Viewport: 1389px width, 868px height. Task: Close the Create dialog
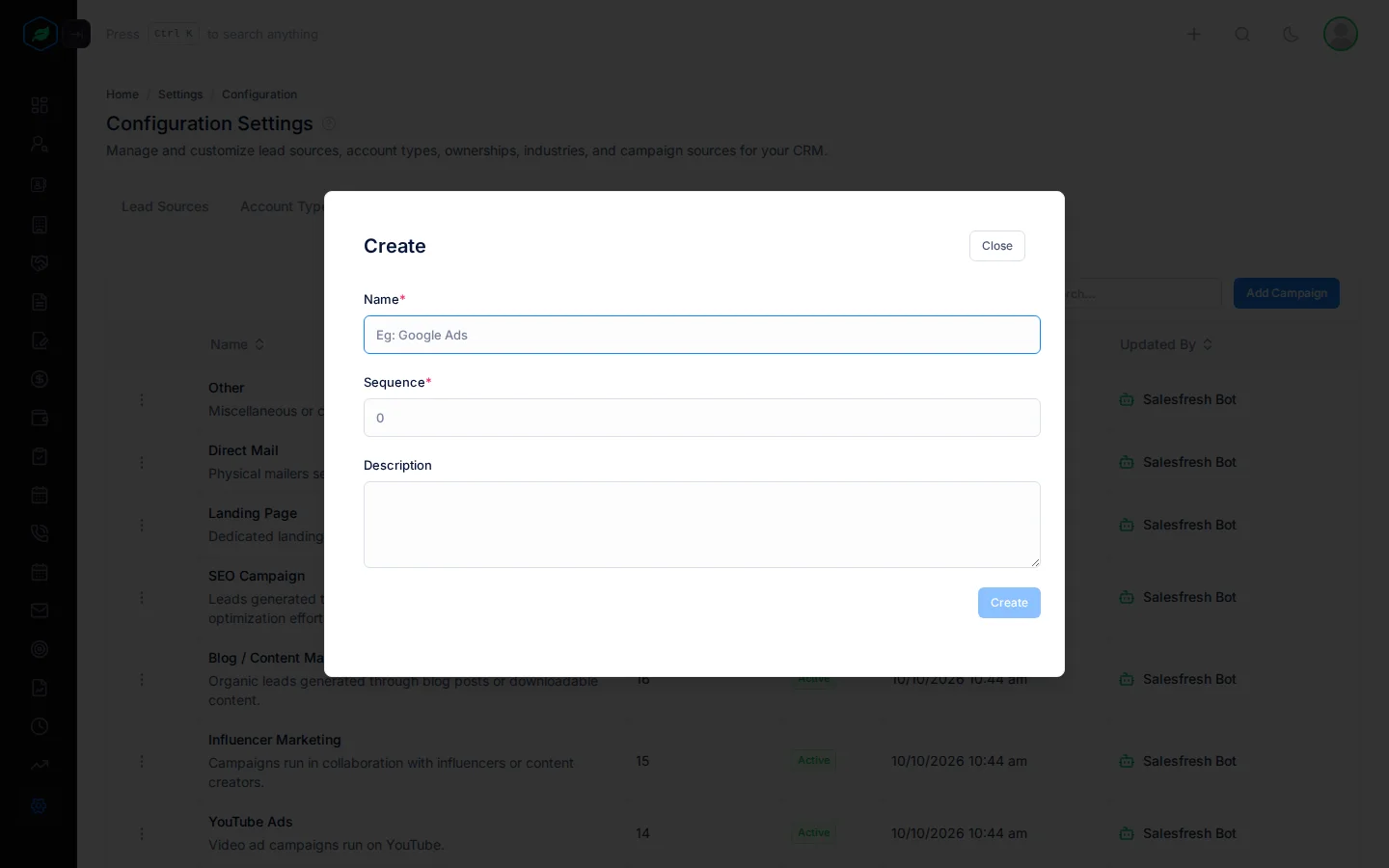tap(997, 246)
